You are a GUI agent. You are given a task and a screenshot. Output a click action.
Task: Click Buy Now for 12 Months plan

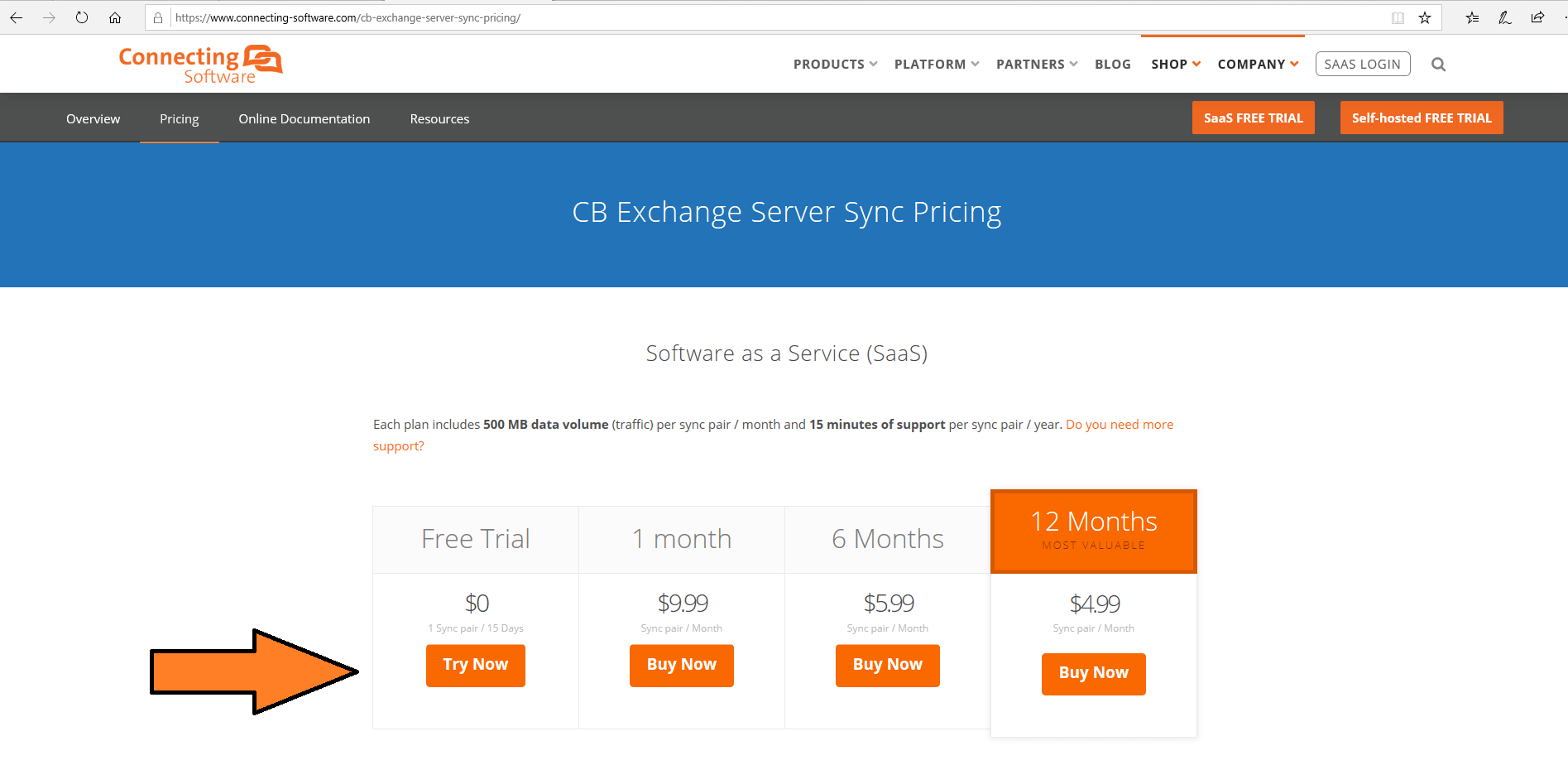[x=1093, y=673]
